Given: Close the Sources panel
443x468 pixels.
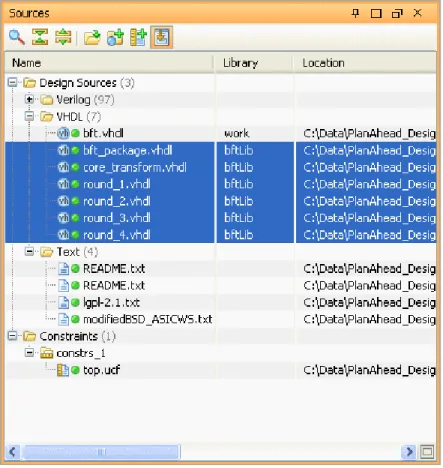Looking at the screenshot, I should 417,13.
